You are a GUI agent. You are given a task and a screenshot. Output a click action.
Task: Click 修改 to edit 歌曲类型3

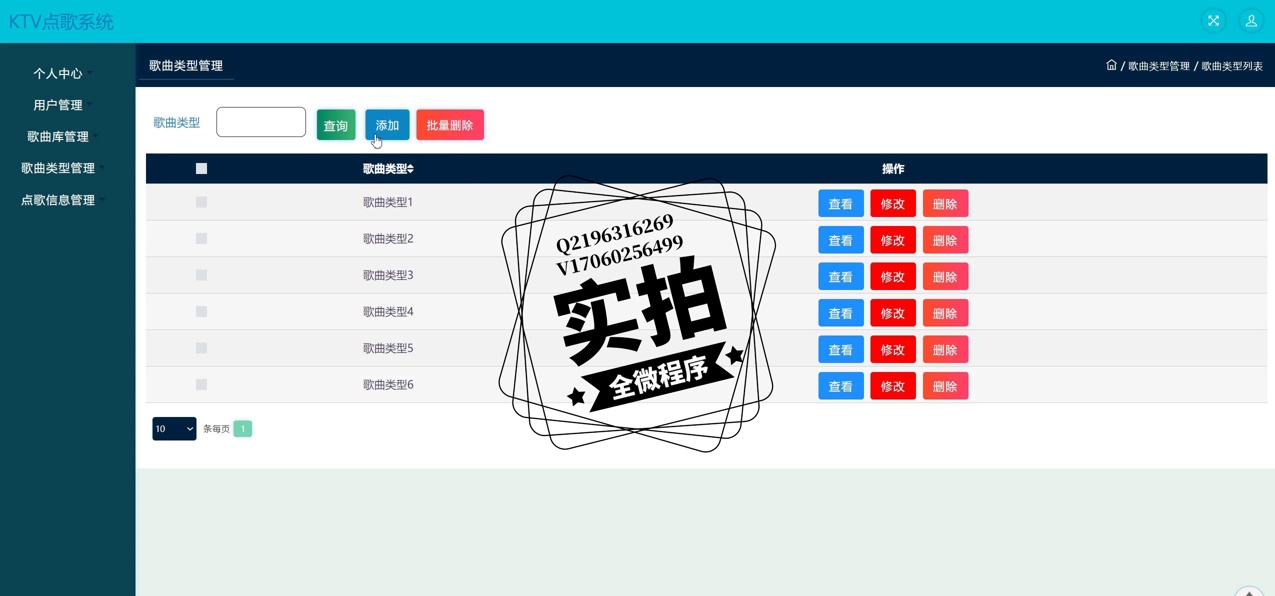[x=893, y=277]
